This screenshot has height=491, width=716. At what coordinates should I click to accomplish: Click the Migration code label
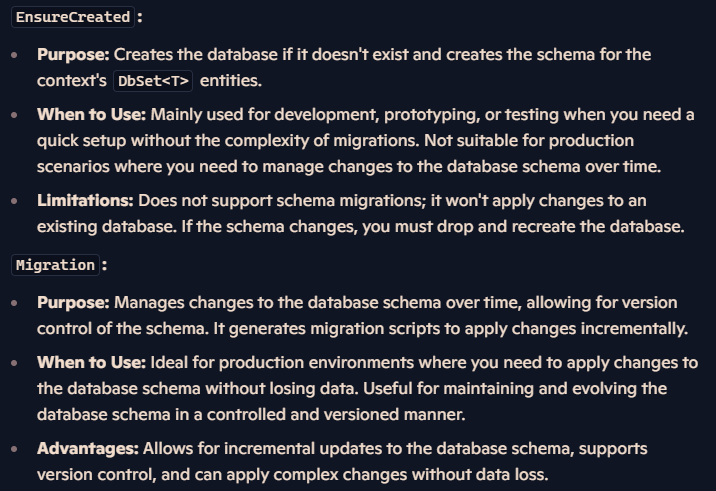55,265
